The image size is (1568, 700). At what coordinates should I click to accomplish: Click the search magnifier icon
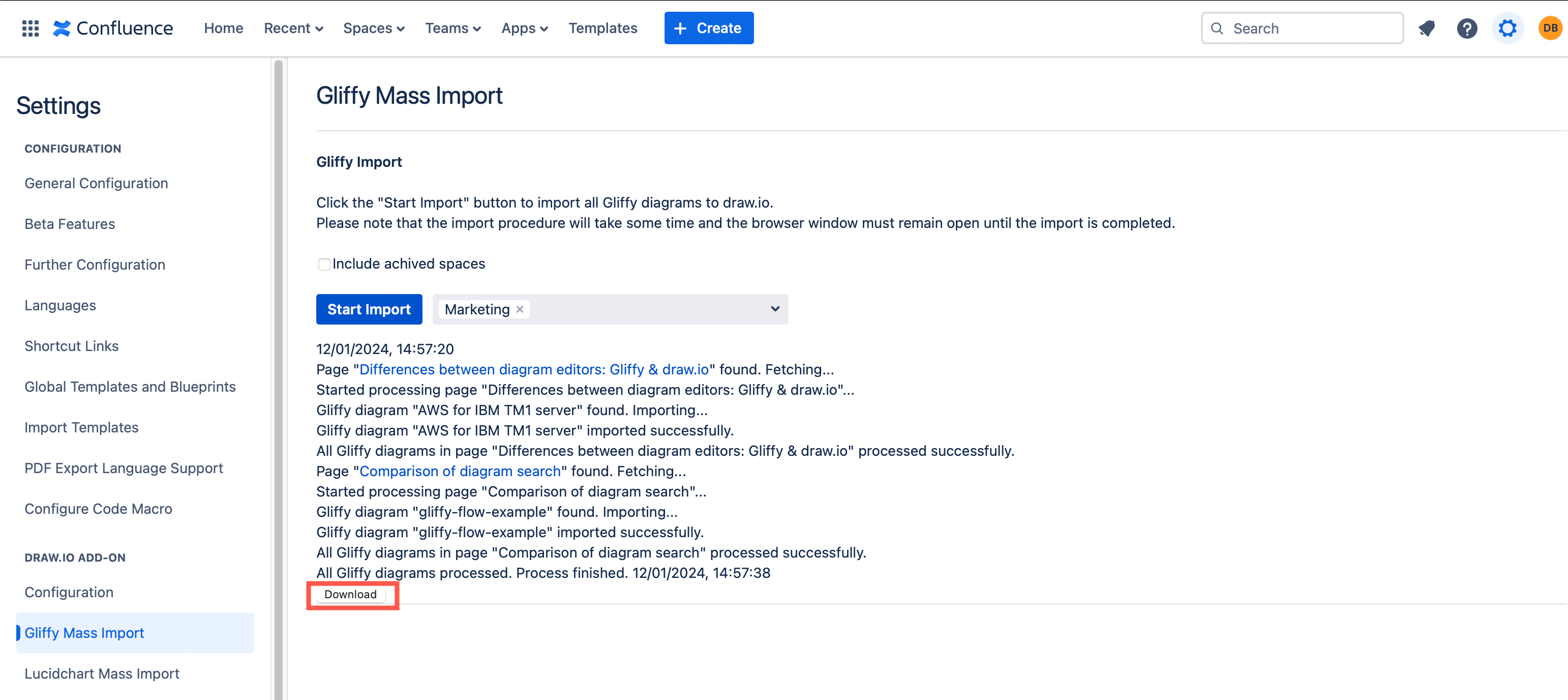pyautogui.click(x=1217, y=28)
